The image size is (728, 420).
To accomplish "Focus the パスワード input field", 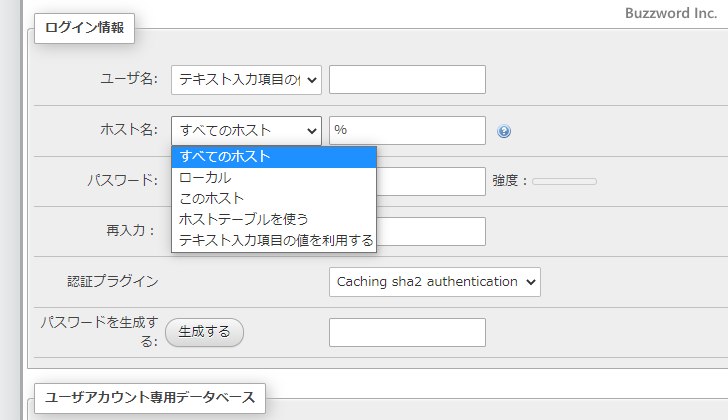I will coord(431,181).
